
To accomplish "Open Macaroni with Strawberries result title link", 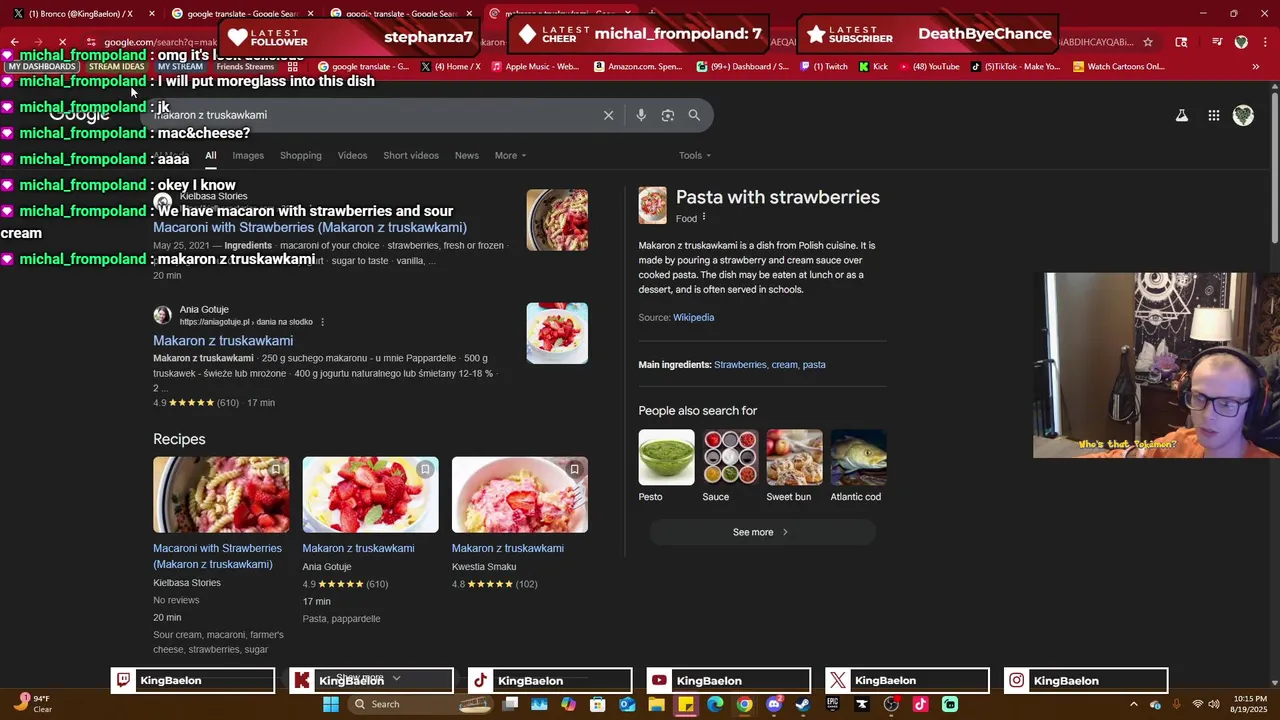I will tap(310, 227).
